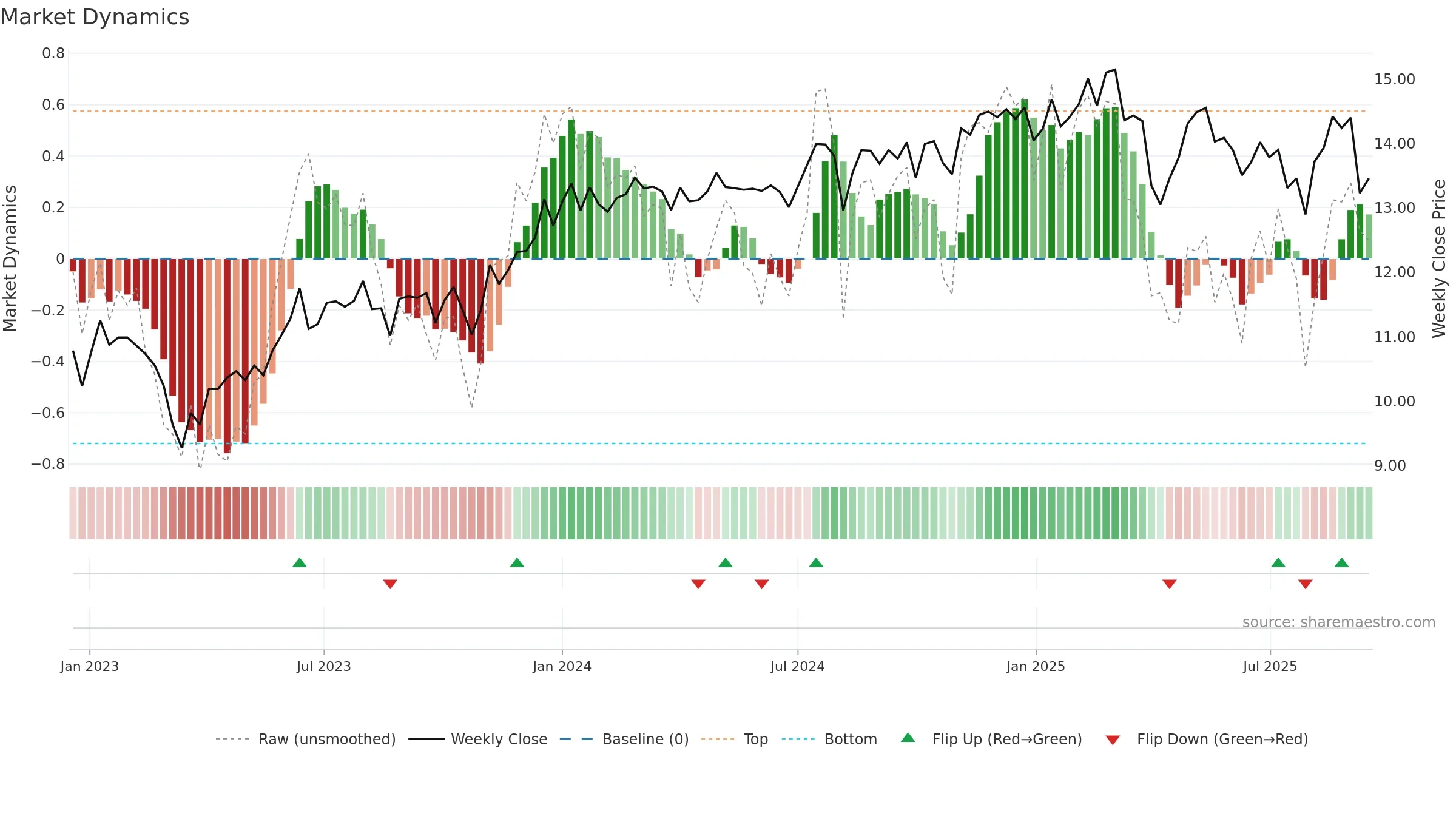Click the 0 baseline tick label
Screen dimensions: 1456x819
click(x=60, y=259)
